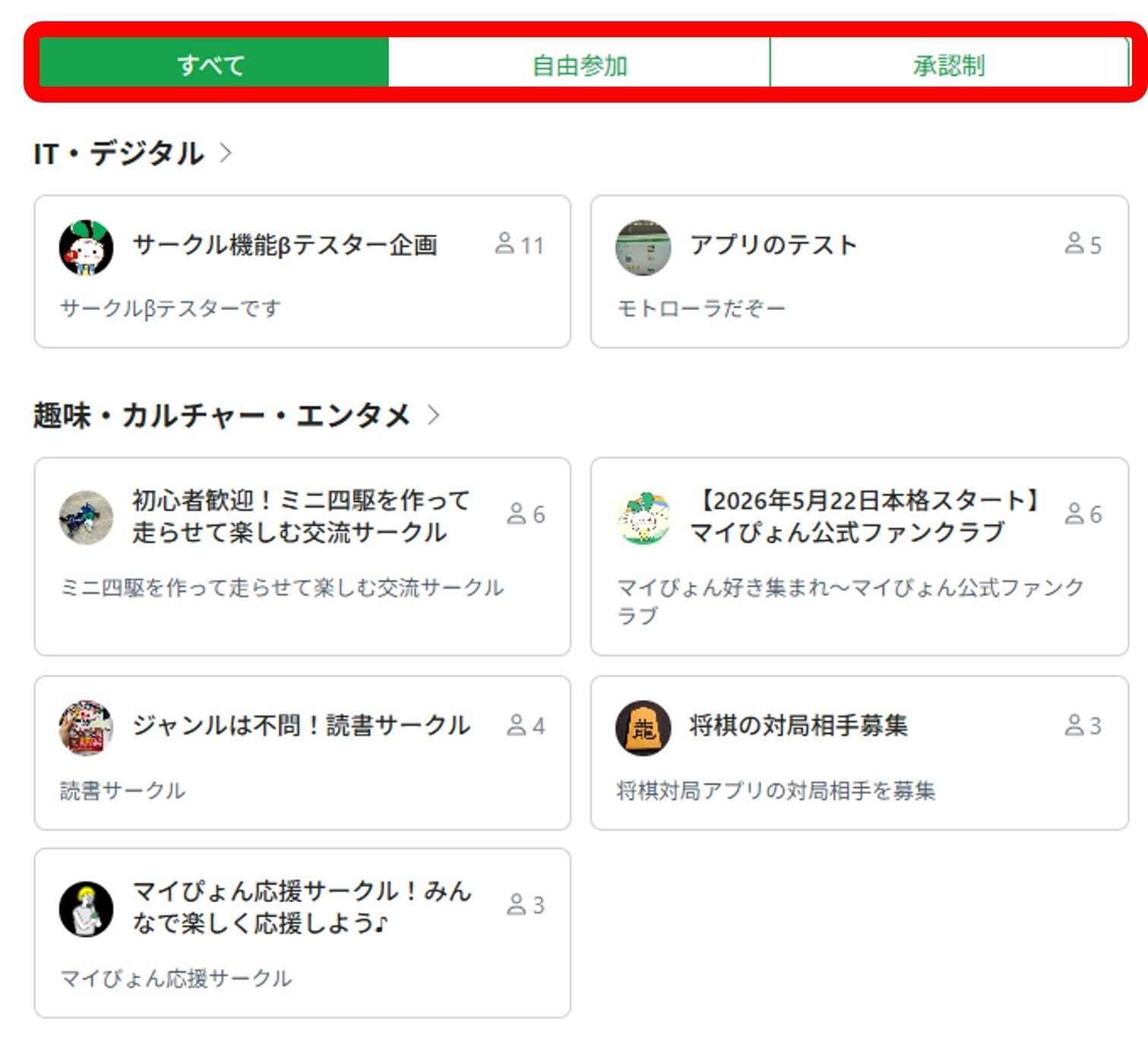Click the 将棋 piece avatar icon
1148x1054 pixels.
[x=643, y=727]
